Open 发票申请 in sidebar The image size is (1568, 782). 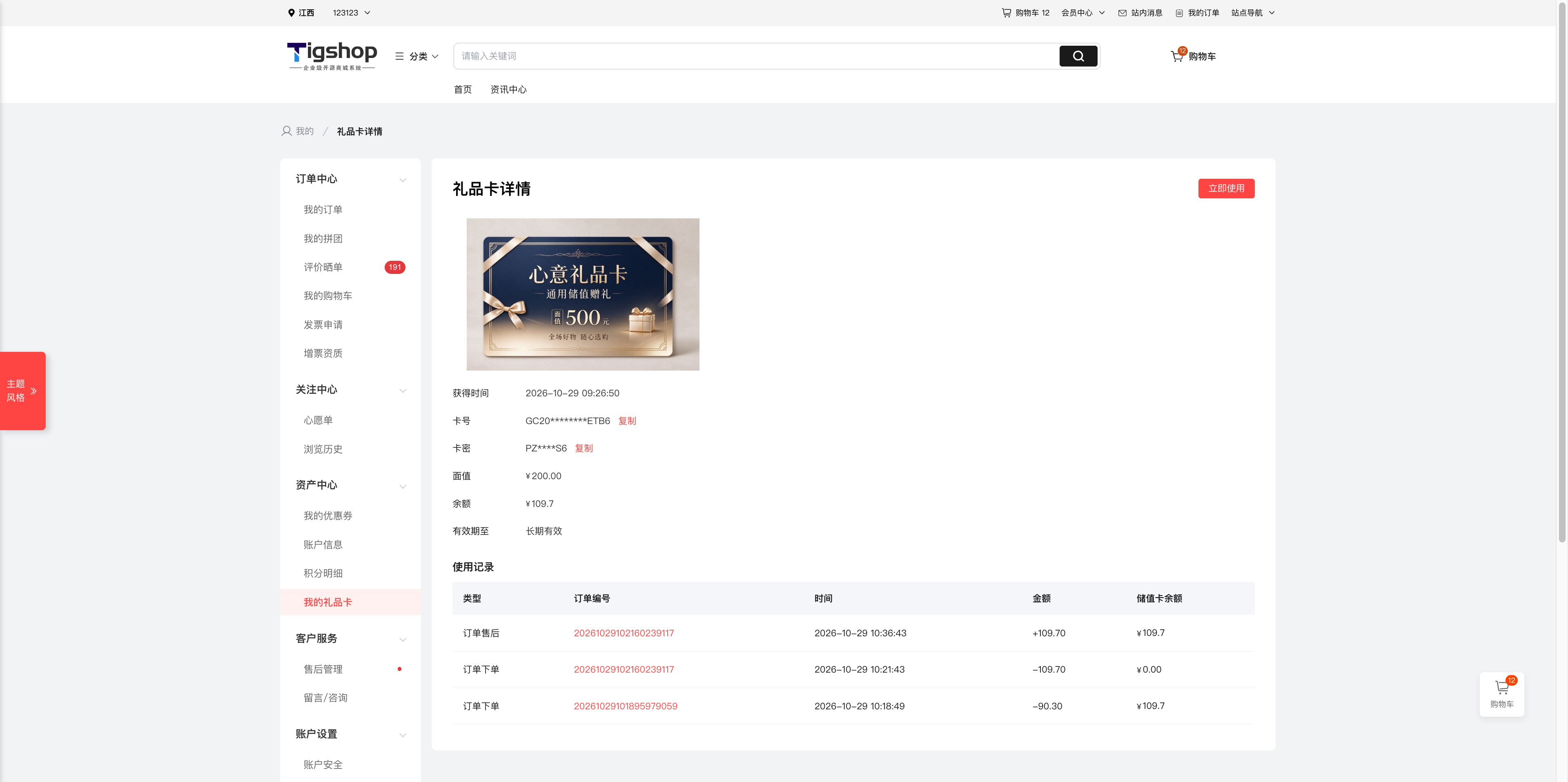[323, 324]
